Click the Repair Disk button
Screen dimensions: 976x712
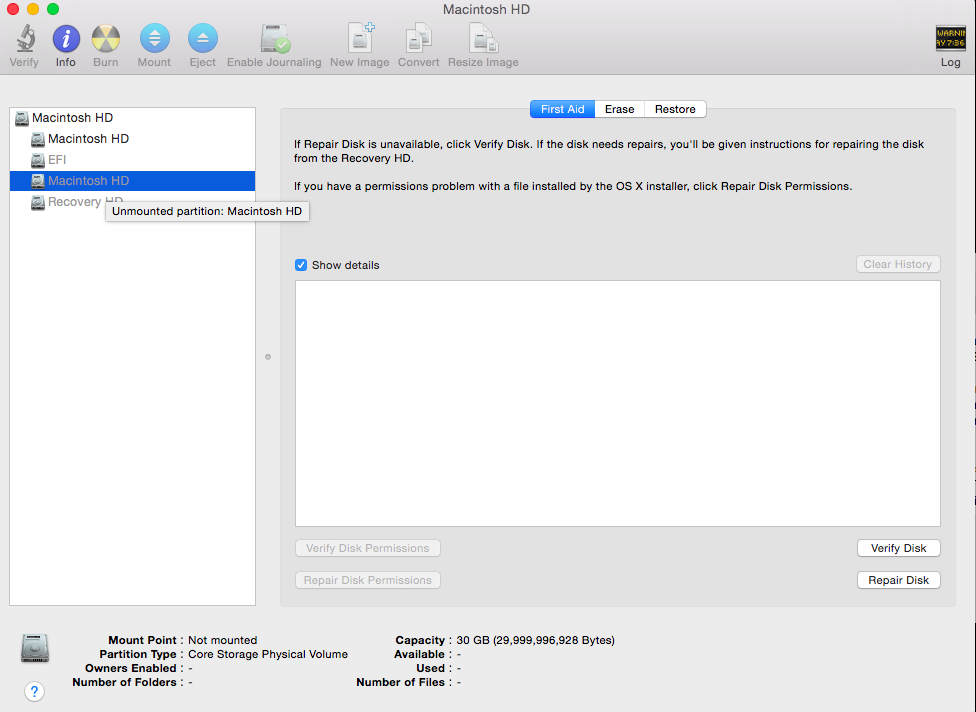click(x=899, y=580)
